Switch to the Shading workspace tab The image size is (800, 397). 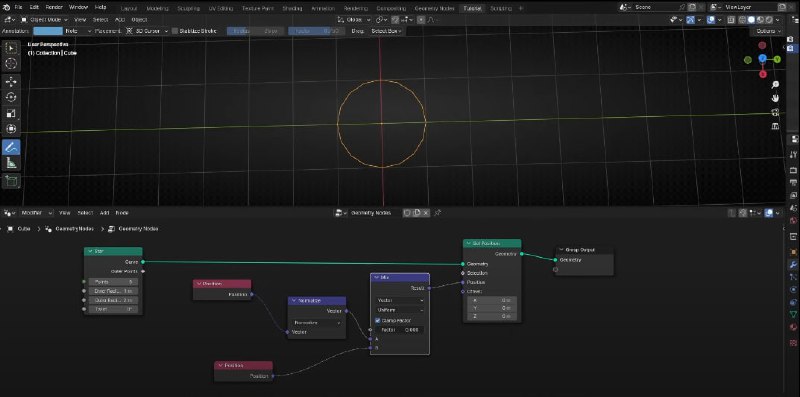pos(292,8)
